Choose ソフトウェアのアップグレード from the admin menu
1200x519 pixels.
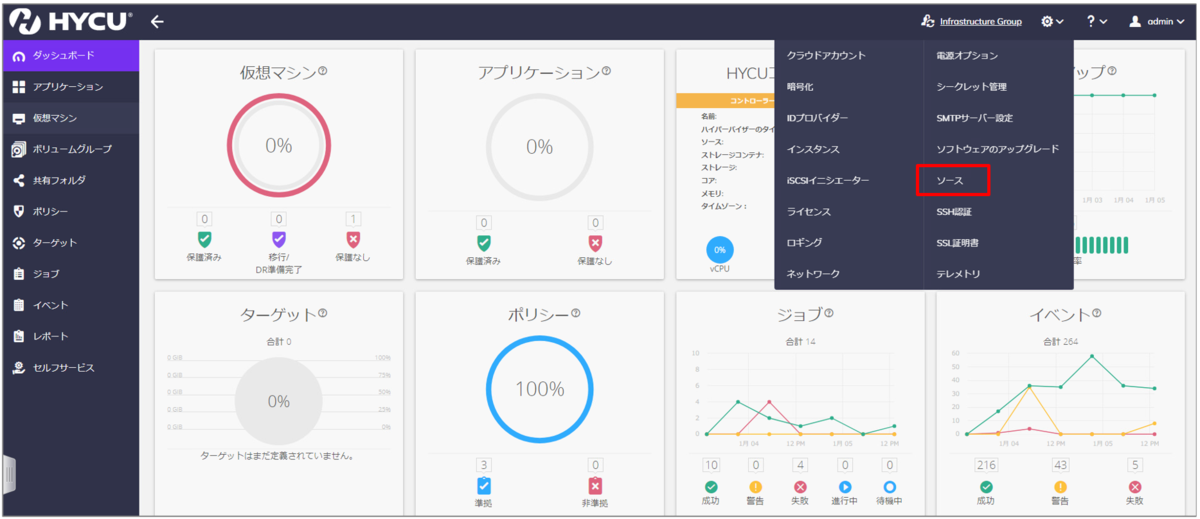tap(997, 149)
